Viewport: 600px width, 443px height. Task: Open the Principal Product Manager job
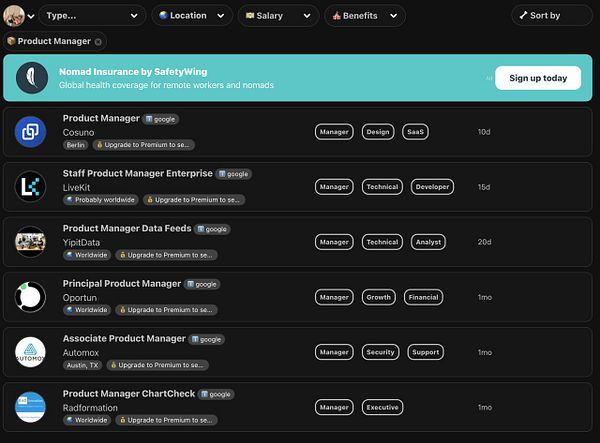122,283
